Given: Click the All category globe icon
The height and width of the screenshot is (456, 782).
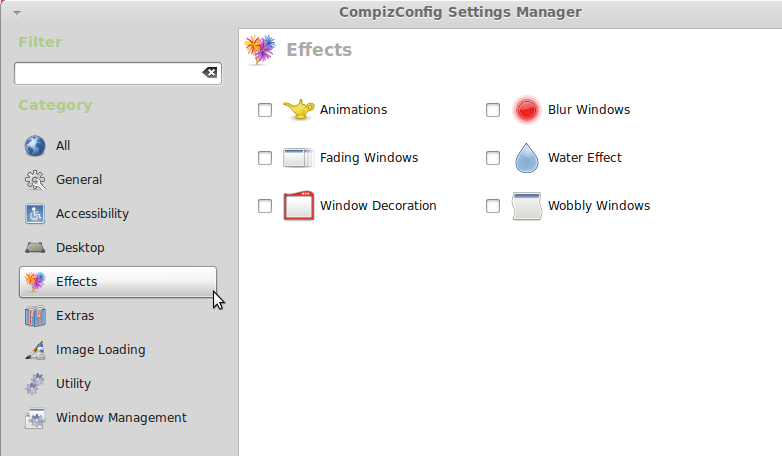Looking at the screenshot, I should click(x=35, y=146).
